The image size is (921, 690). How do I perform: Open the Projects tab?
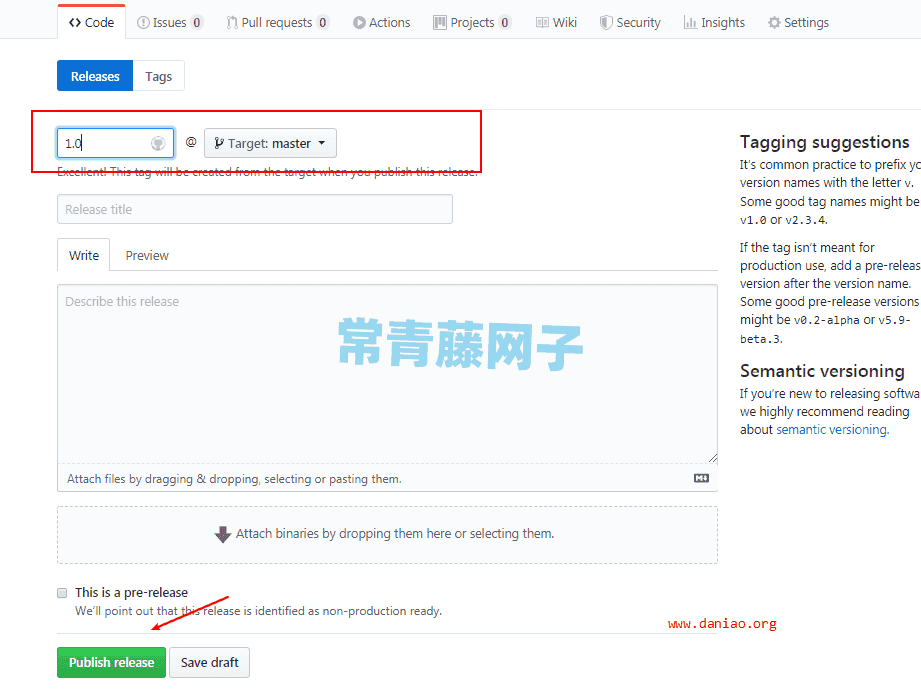tap(472, 22)
